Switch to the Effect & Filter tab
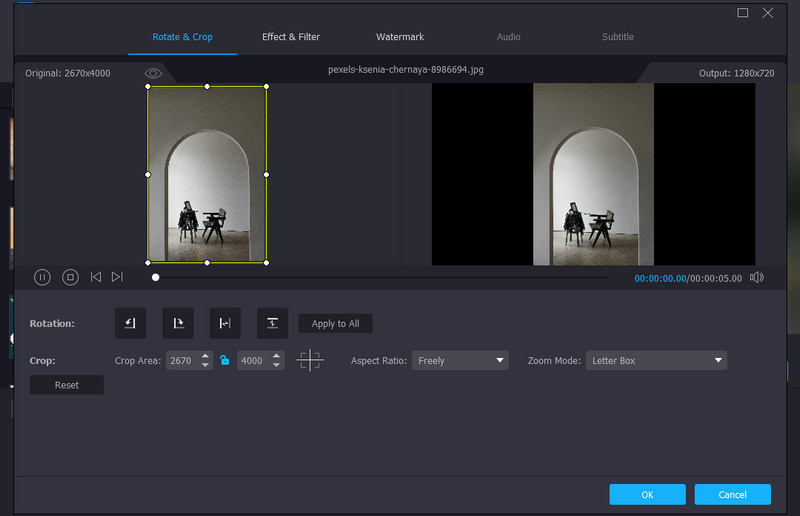 point(291,37)
